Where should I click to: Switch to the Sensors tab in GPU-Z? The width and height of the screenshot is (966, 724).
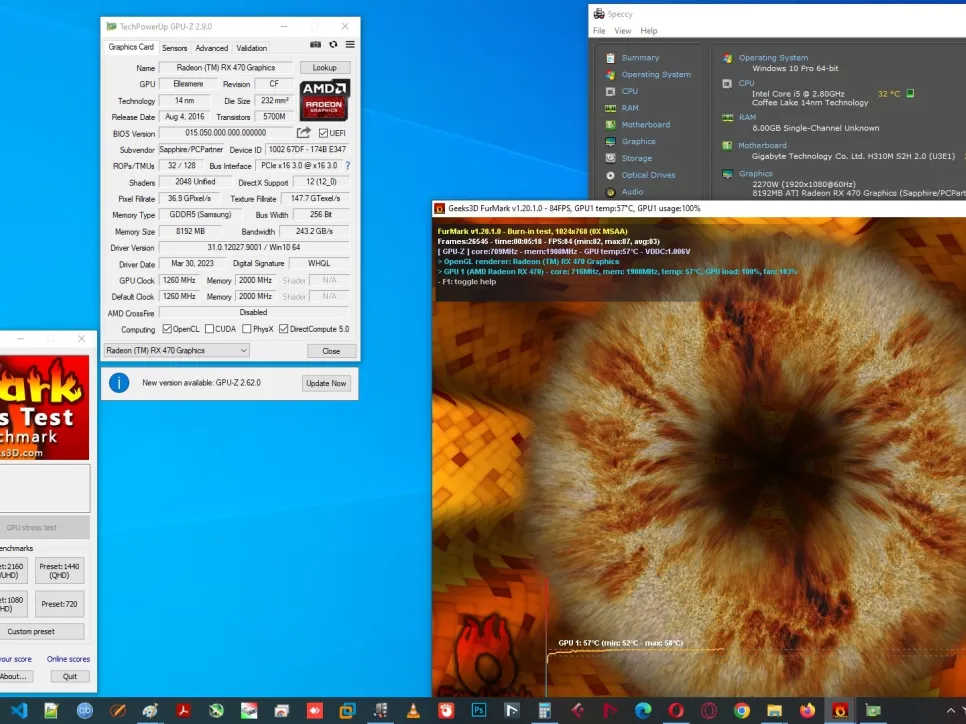(x=174, y=48)
